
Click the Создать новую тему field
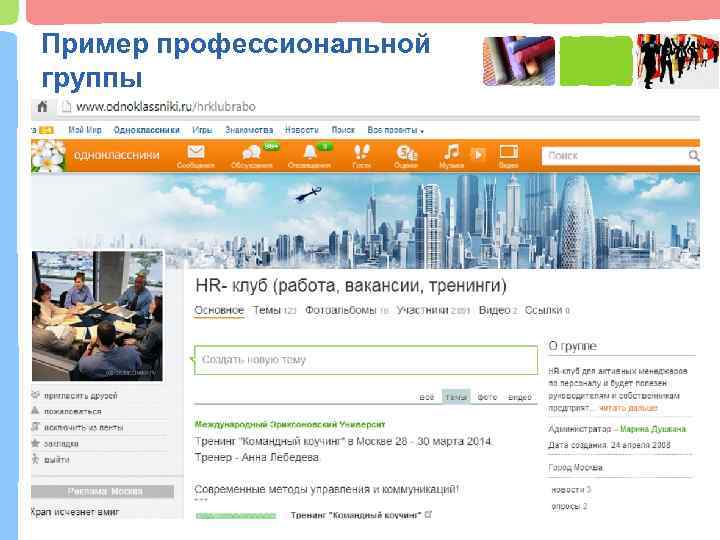pyautogui.click(x=366, y=360)
